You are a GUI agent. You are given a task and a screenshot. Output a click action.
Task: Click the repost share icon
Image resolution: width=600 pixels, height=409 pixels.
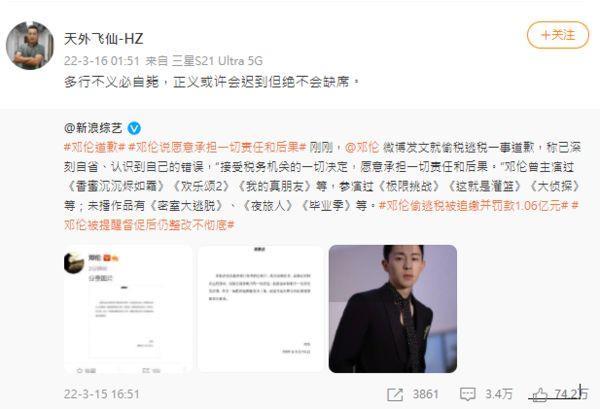tap(395, 394)
